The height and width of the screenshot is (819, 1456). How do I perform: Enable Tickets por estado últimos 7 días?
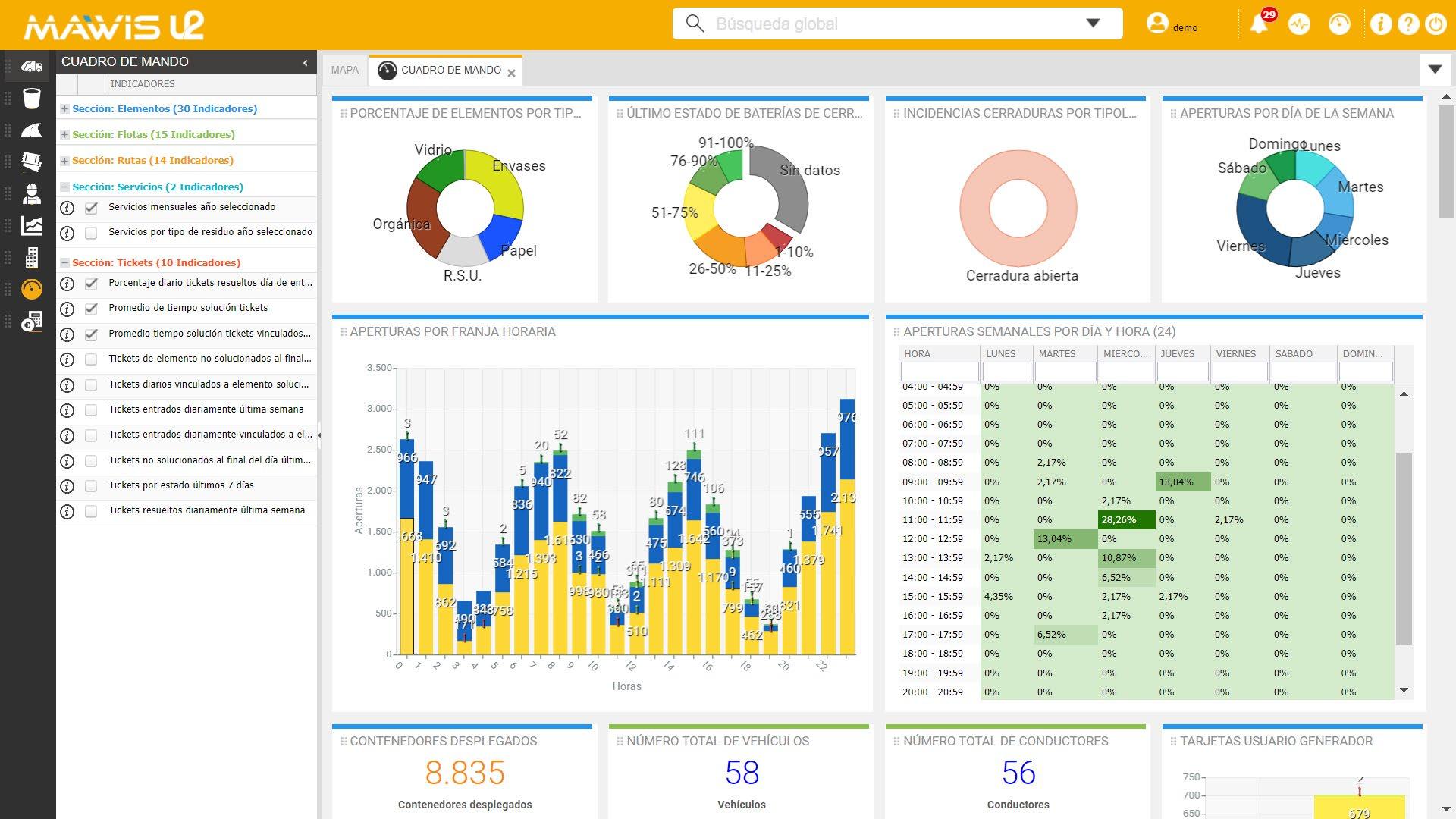click(x=91, y=486)
